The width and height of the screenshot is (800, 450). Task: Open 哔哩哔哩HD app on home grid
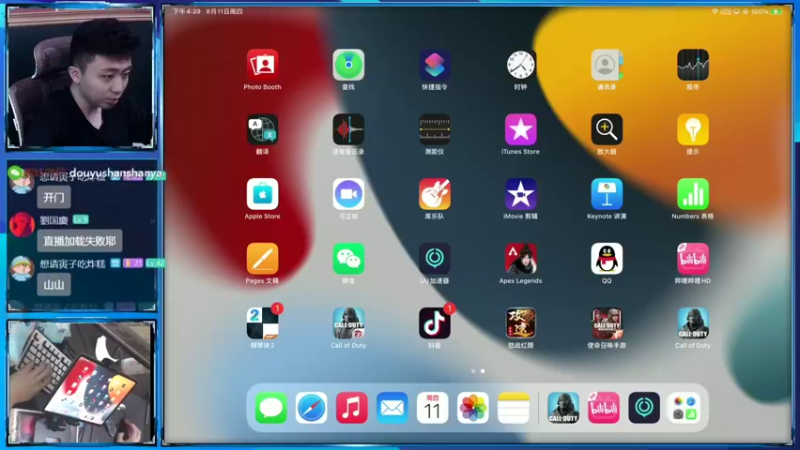pos(692,259)
